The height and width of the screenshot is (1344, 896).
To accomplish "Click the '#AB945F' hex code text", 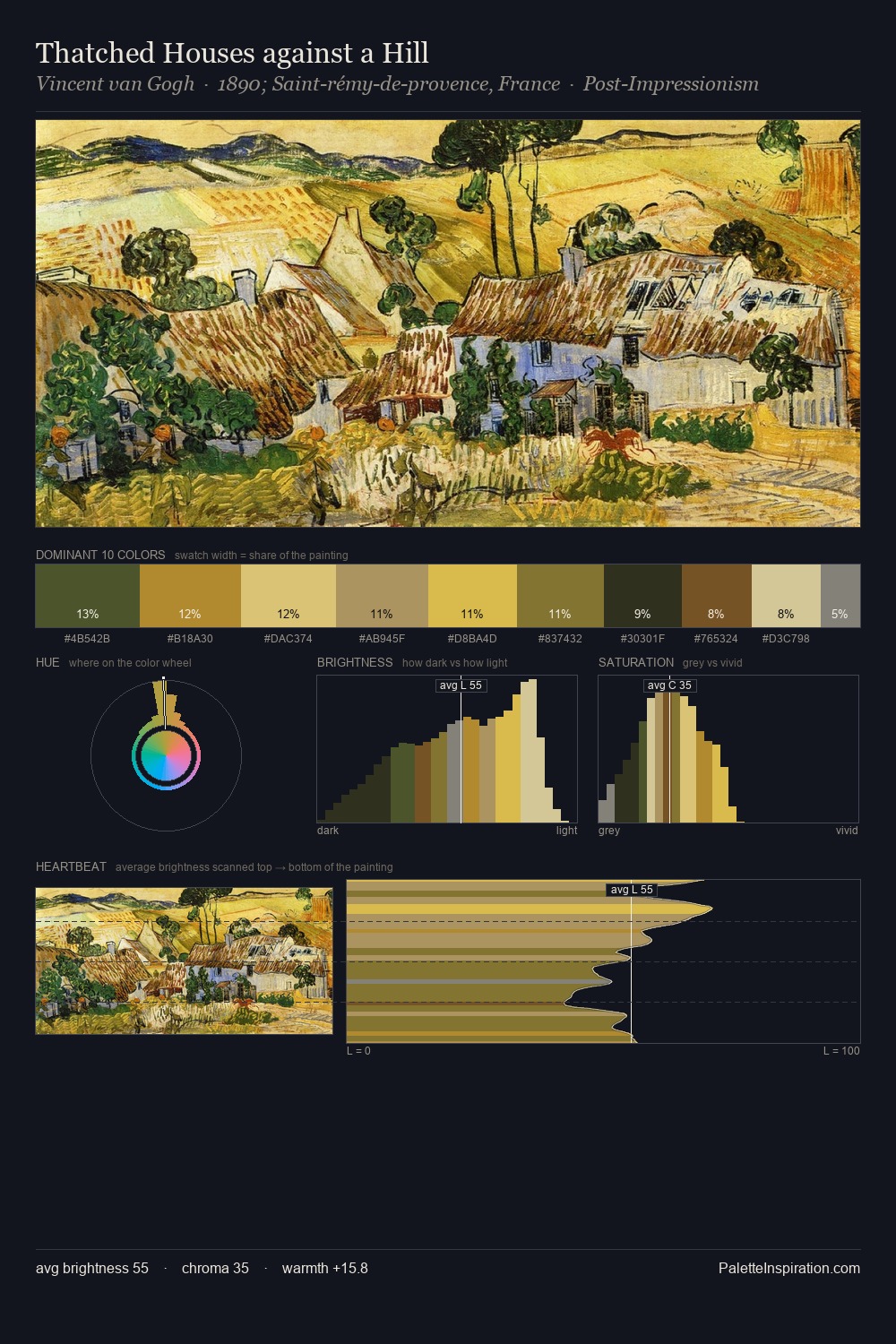I will pos(382,639).
